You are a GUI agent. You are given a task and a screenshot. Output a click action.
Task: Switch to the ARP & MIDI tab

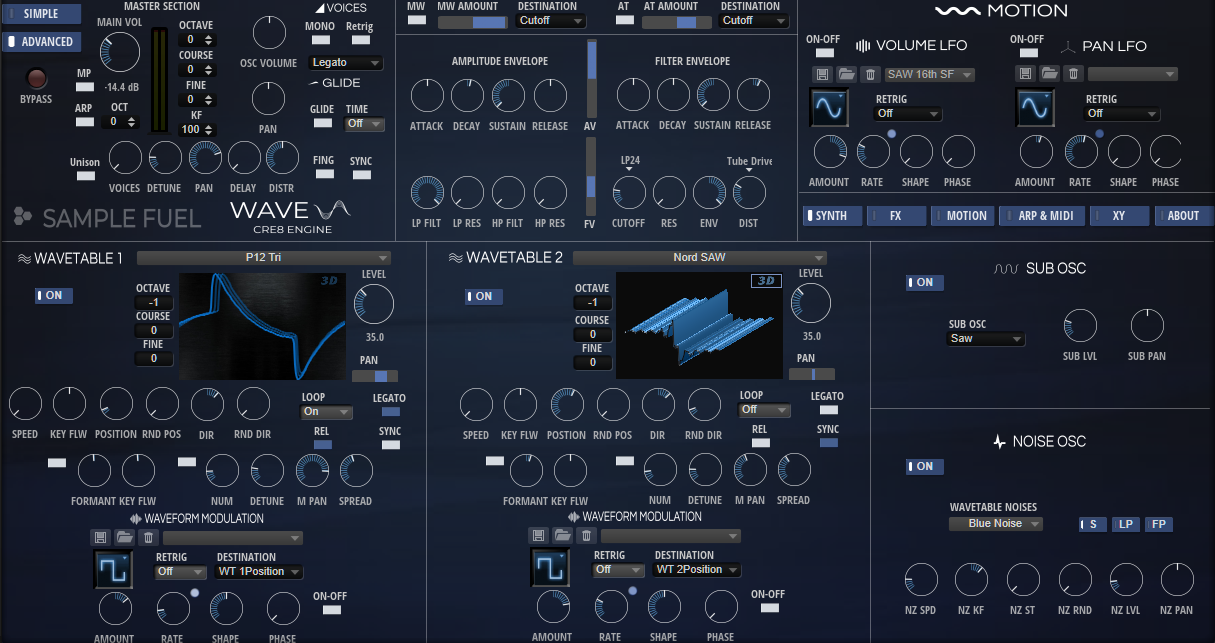[1044, 215]
